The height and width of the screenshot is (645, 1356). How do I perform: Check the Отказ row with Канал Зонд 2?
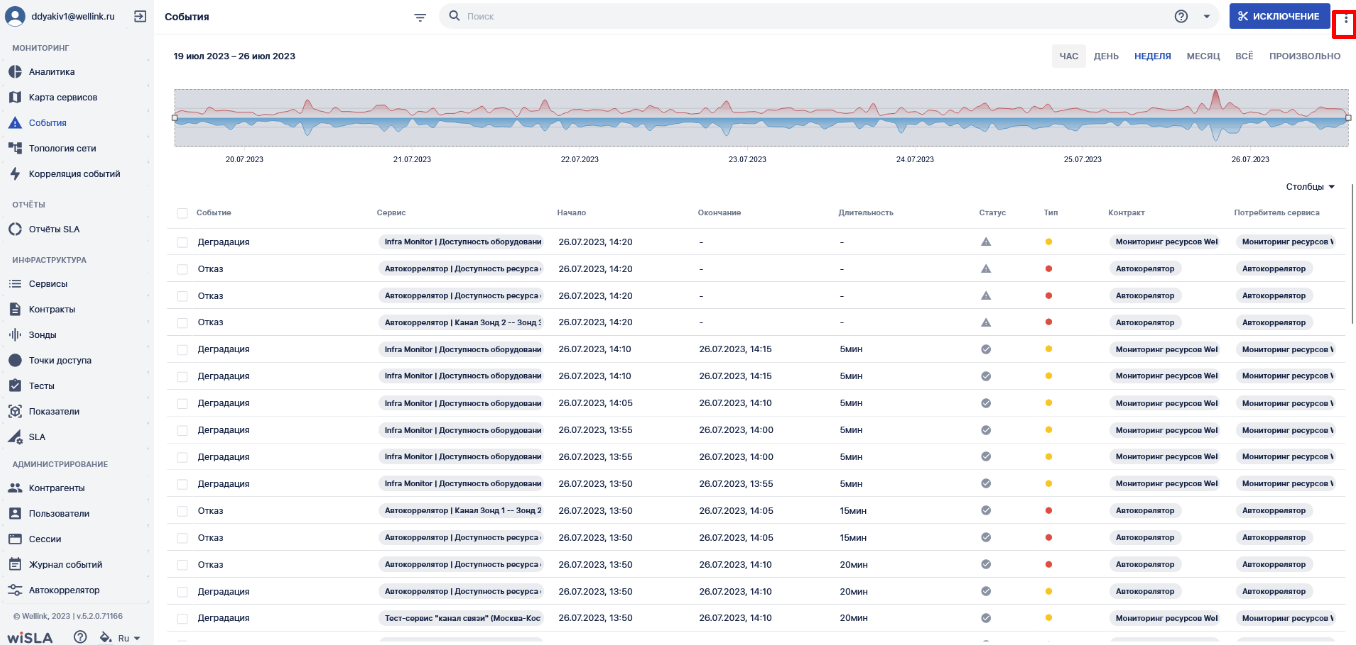[x=182, y=322]
